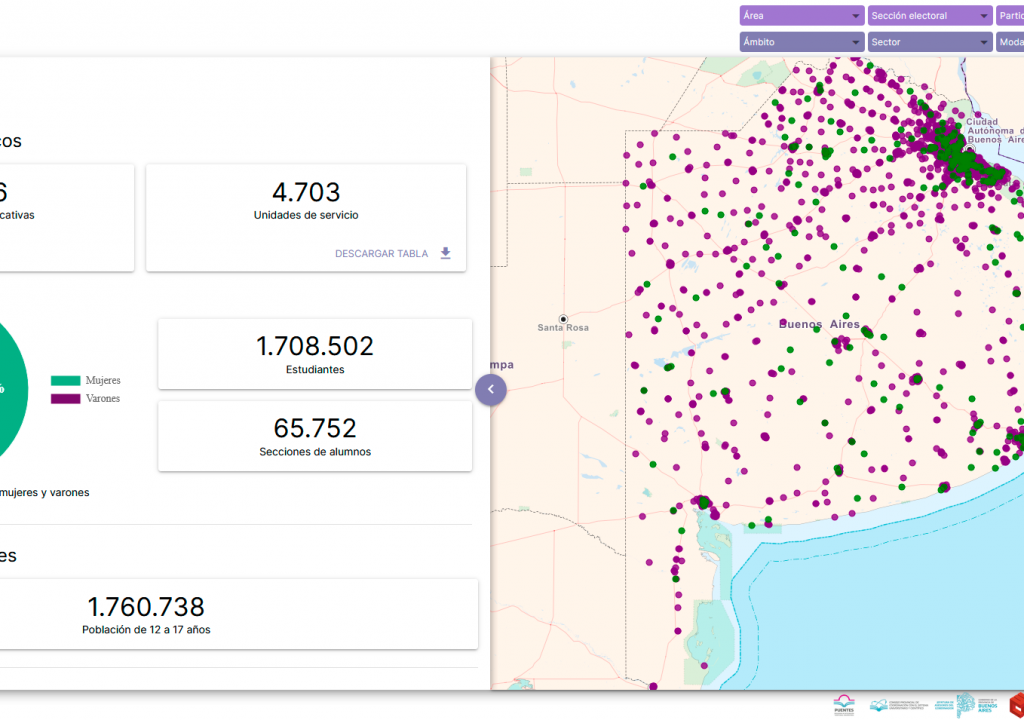
Task: Expand the Sector dropdown menu
Action: (929, 42)
